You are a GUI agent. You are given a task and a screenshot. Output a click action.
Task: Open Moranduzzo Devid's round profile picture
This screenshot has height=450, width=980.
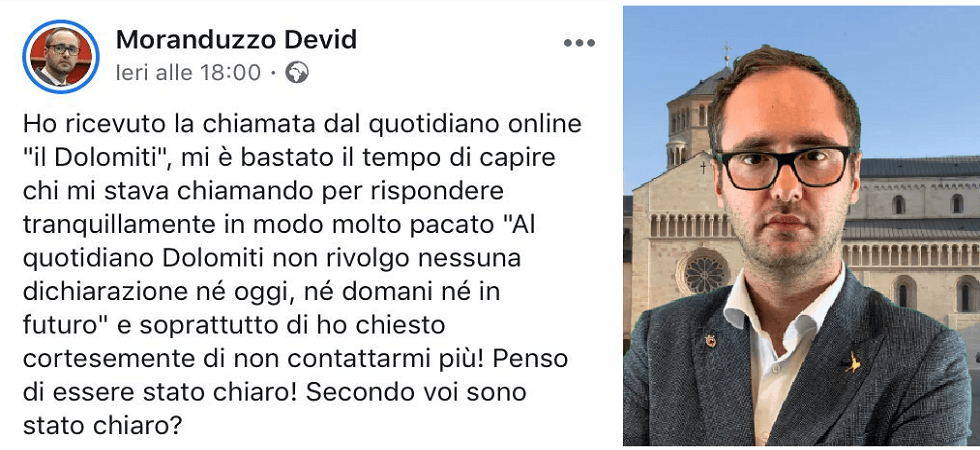pyautogui.click(x=61, y=56)
